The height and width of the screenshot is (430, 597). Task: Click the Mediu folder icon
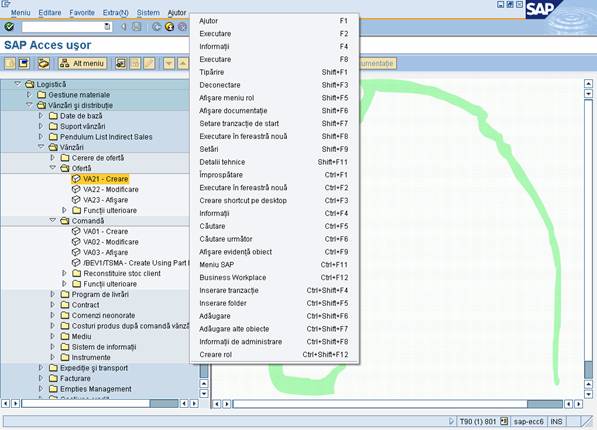pyautogui.click(x=65, y=336)
